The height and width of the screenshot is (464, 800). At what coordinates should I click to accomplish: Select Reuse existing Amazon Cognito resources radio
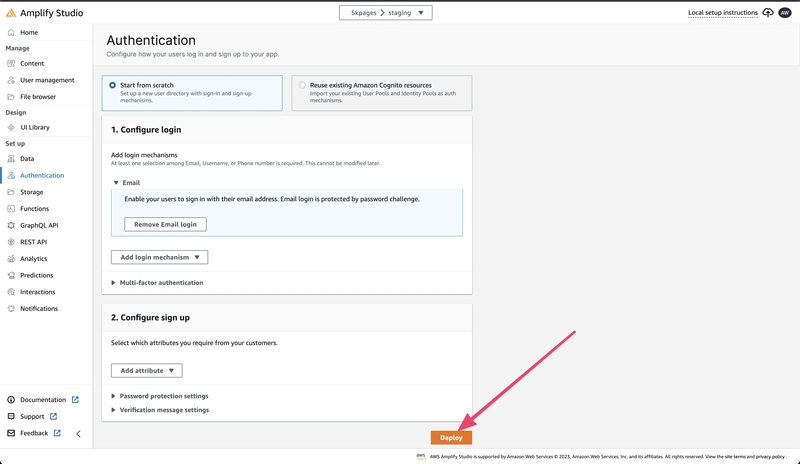click(303, 85)
